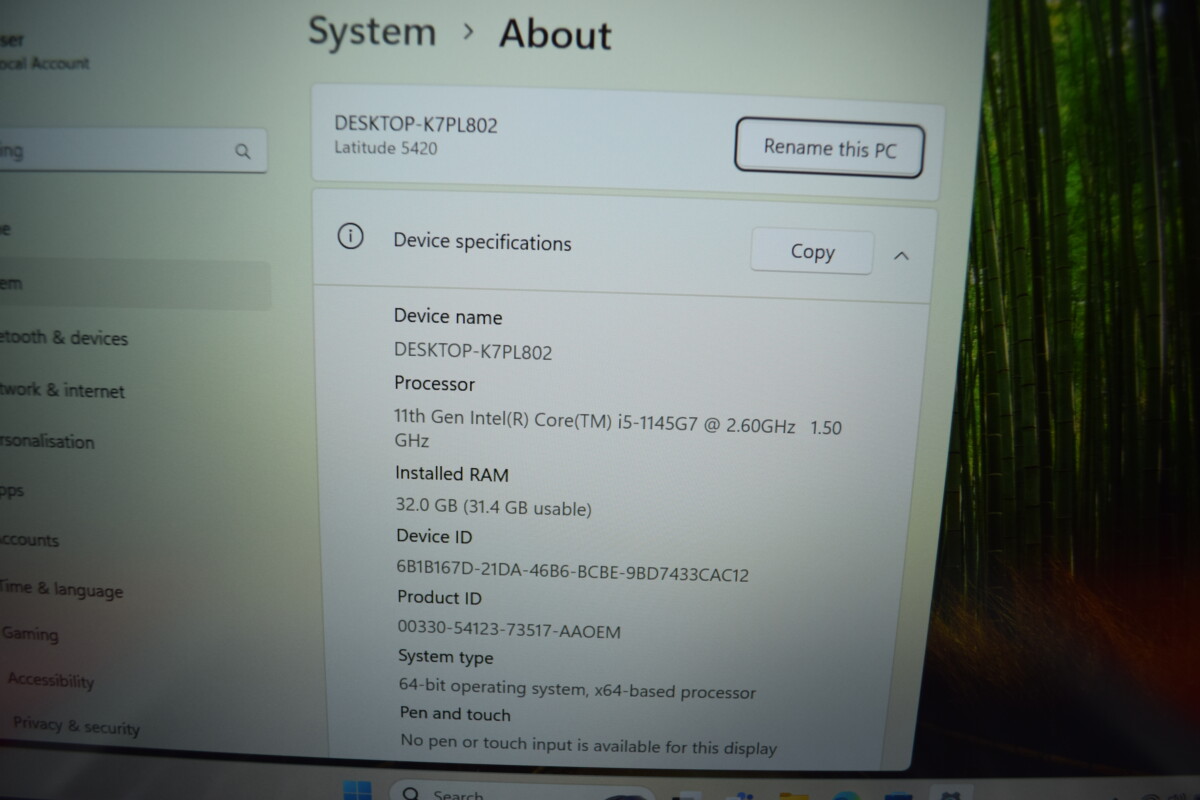Go back to System in breadcrumb
Viewport: 1200px width, 800px height.
[372, 32]
